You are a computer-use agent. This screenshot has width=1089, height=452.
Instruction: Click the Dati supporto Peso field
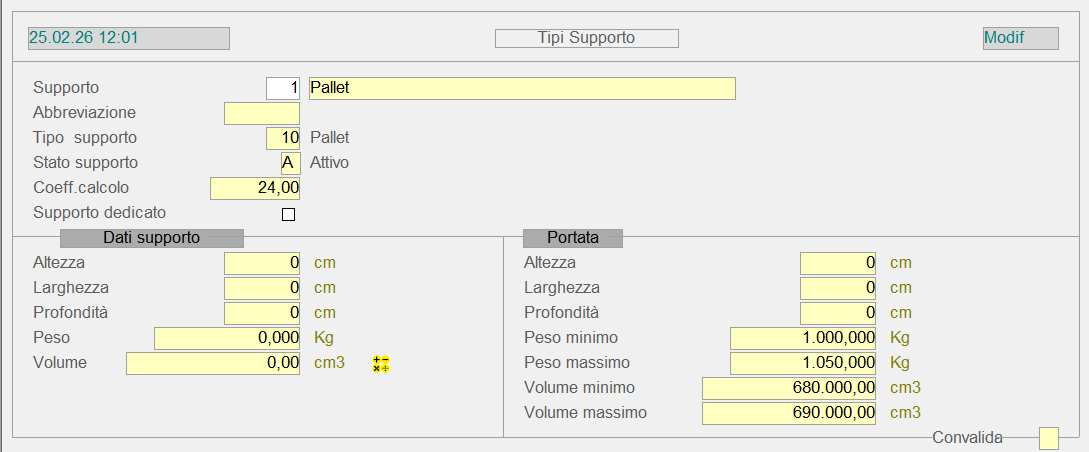pyautogui.click(x=227, y=338)
